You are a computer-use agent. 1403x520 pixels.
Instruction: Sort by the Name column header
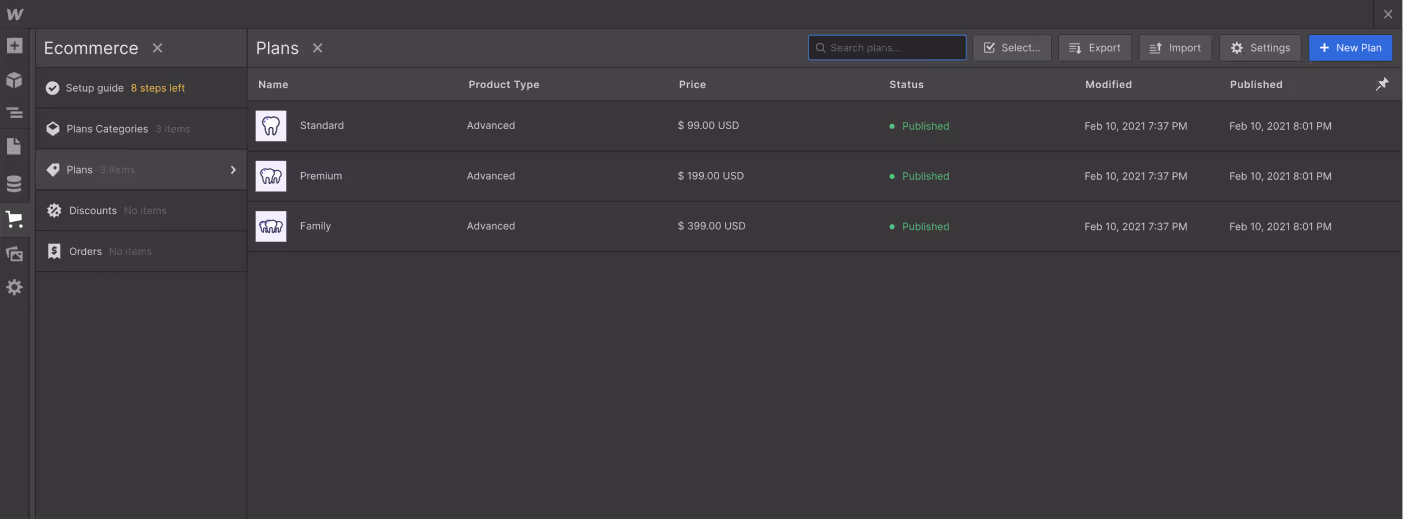click(x=273, y=85)
